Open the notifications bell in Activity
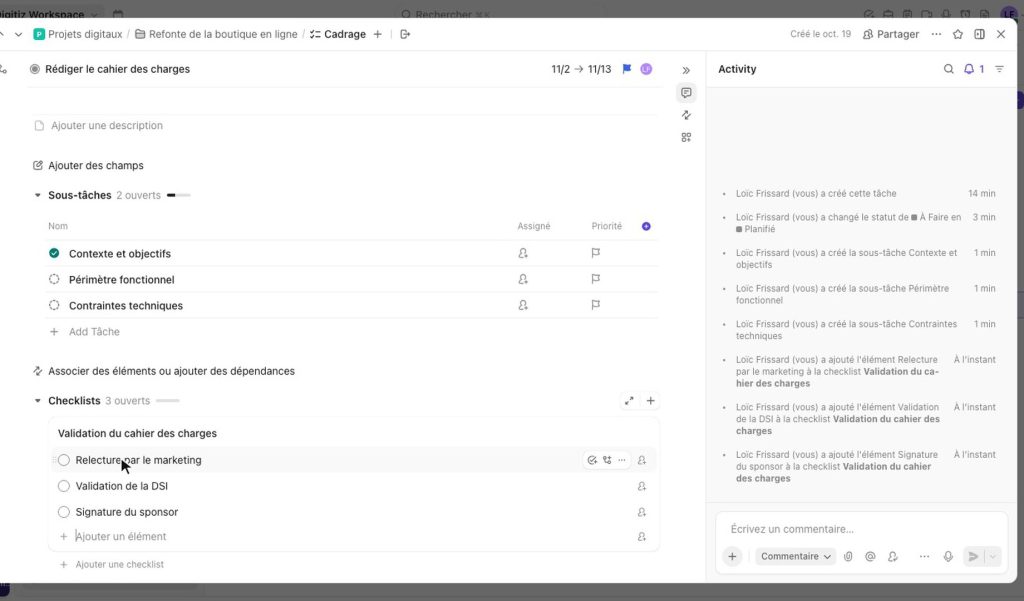Image resolution: width=1024 pixels, height=601 pixels. pyautogui.click(x=968, y=69)
